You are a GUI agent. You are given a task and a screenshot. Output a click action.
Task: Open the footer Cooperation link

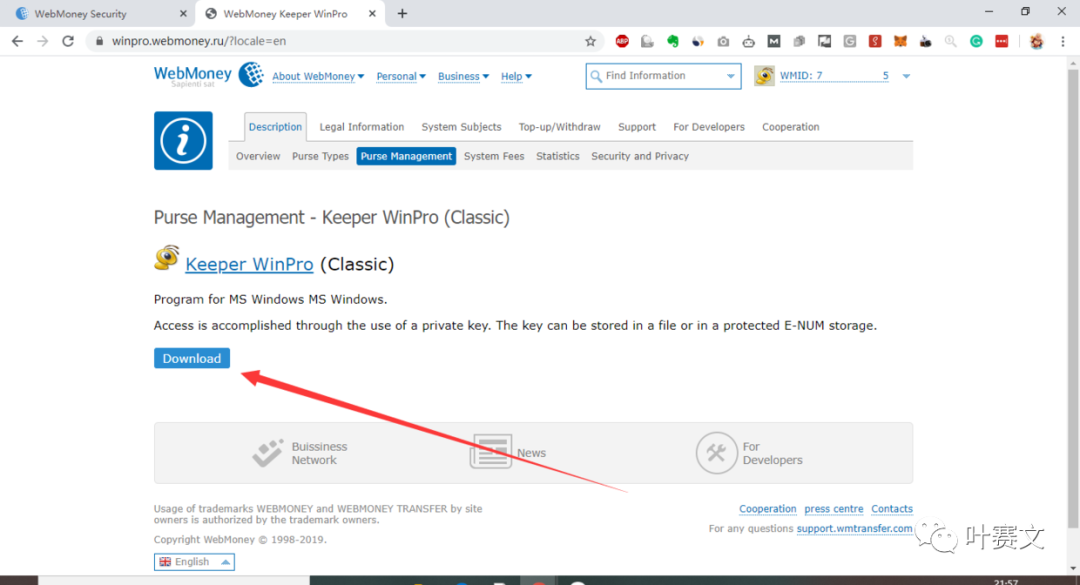pos(767,509)
